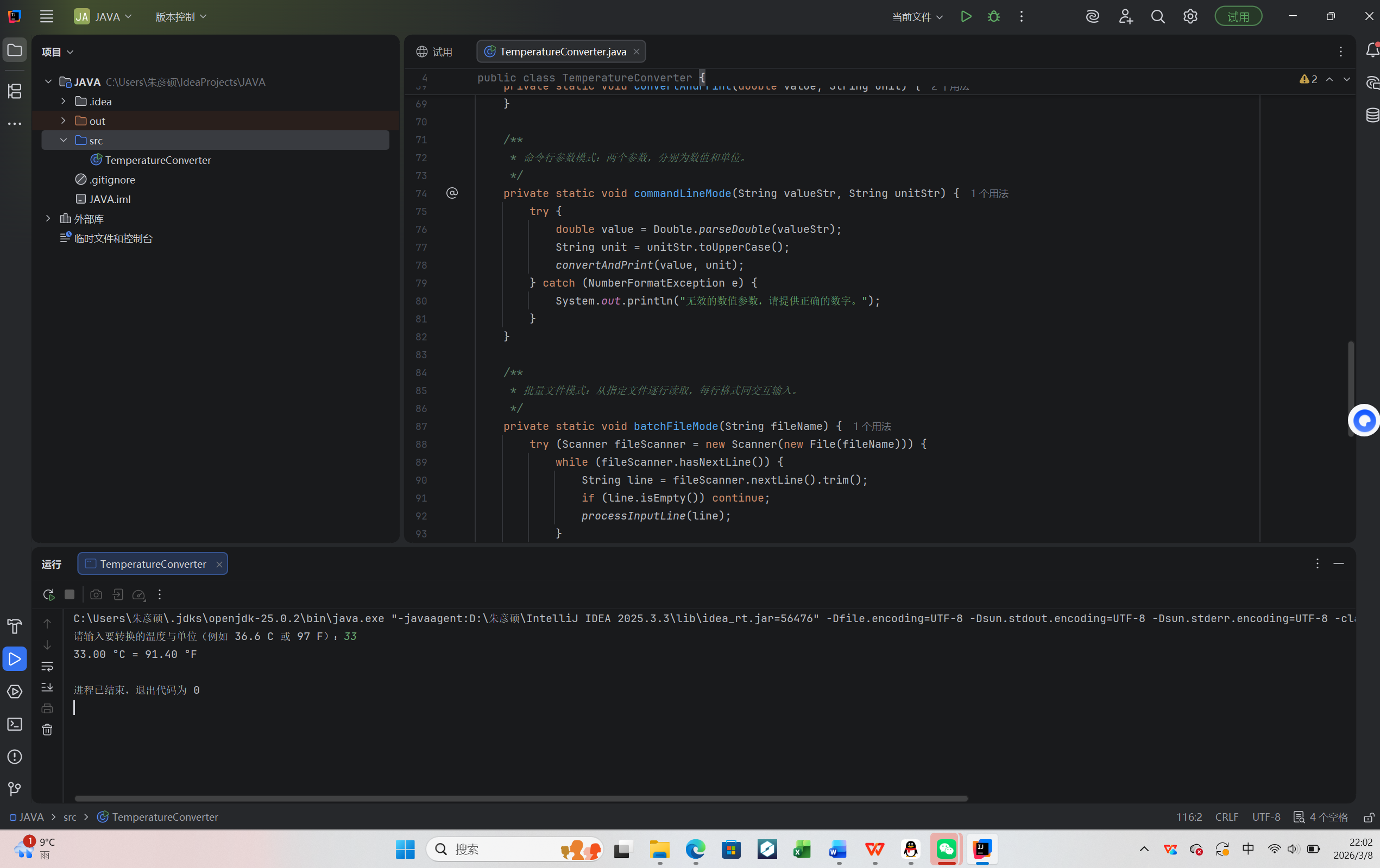Viewport: 1380px width, 868px height.
Task: Start the Debug bug icon
Action: 994,17
